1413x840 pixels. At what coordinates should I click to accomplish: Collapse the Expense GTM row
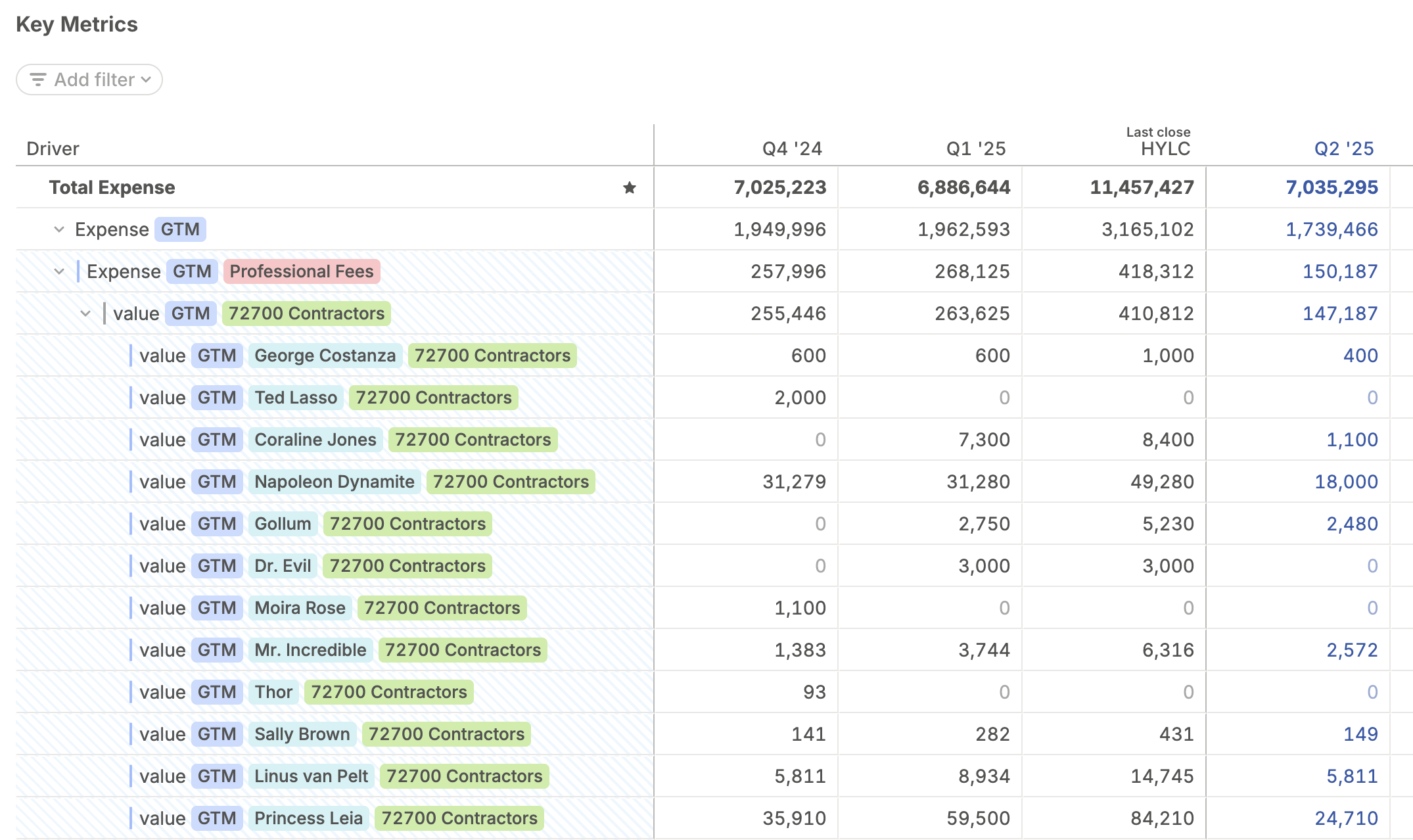[x=59, y=229]
